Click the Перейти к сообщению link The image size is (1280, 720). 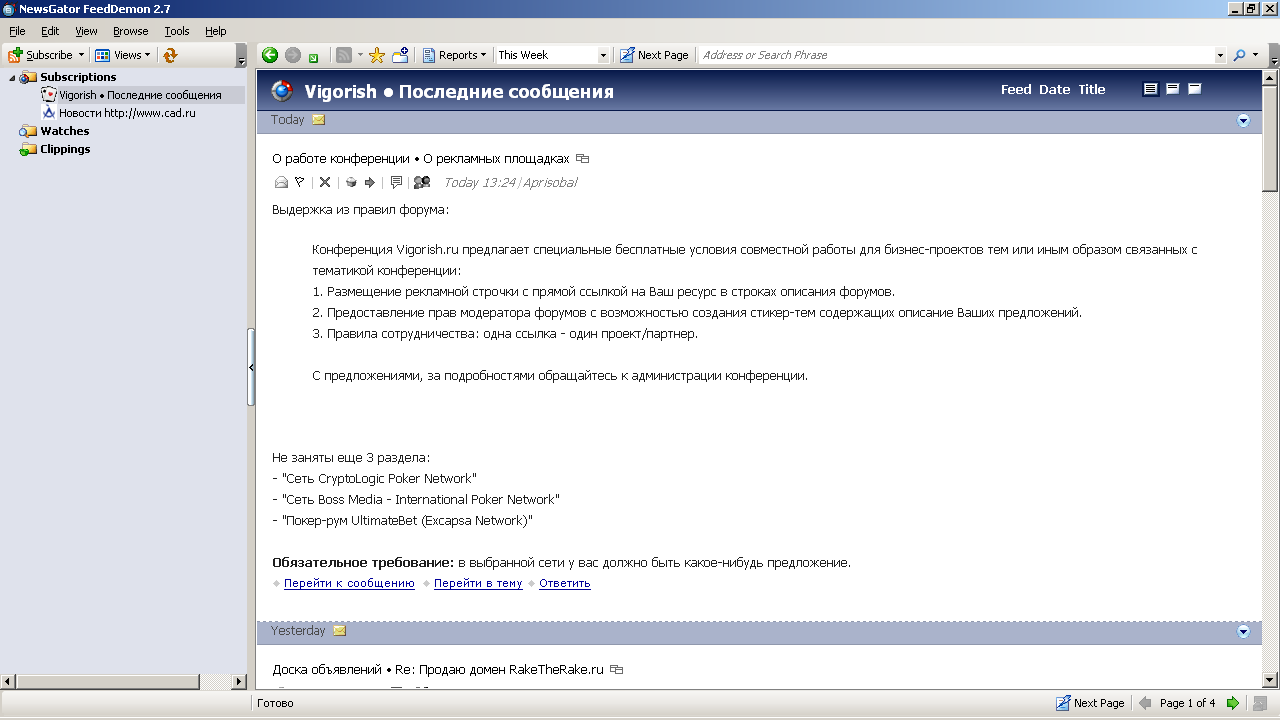click(x=349, y=583)
